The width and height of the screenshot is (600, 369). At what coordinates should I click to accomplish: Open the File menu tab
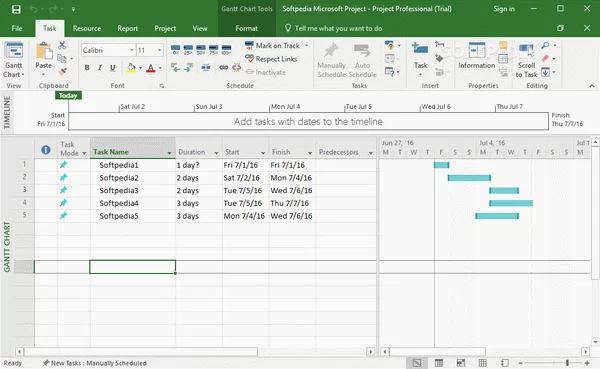point(16,28)
